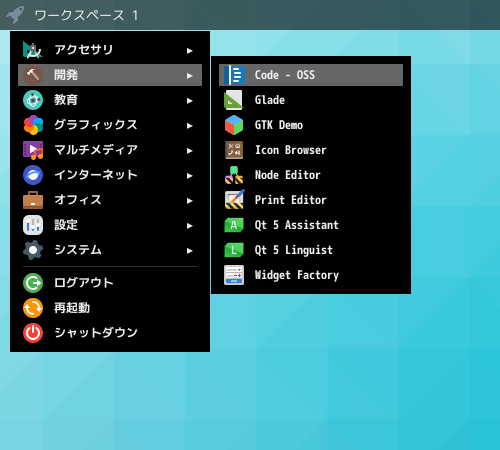Click the green ログアウト icon
Screen dimensions: 500x450
tap(33, 283)
